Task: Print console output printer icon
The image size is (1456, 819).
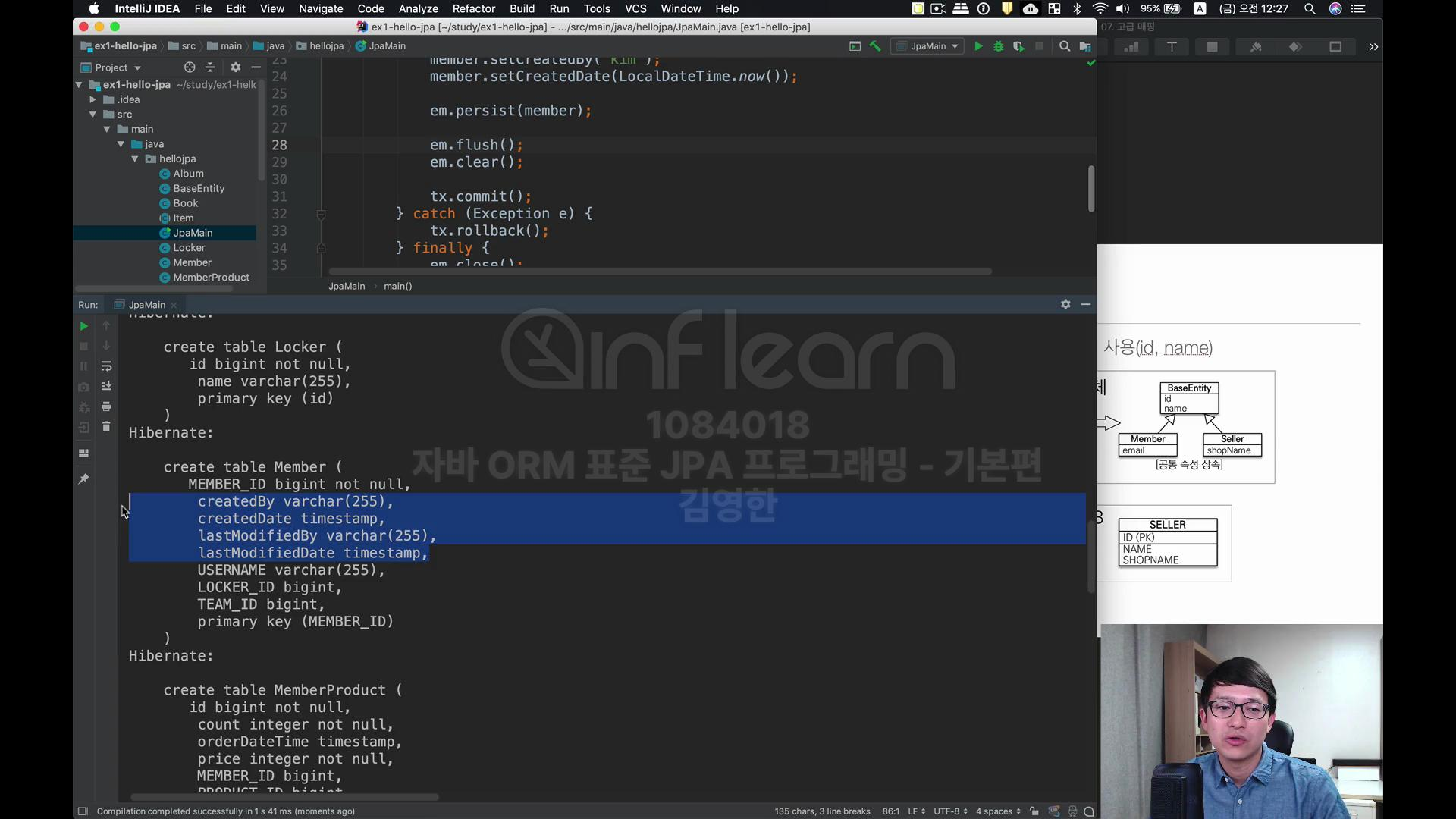Action: click(106, 406)
